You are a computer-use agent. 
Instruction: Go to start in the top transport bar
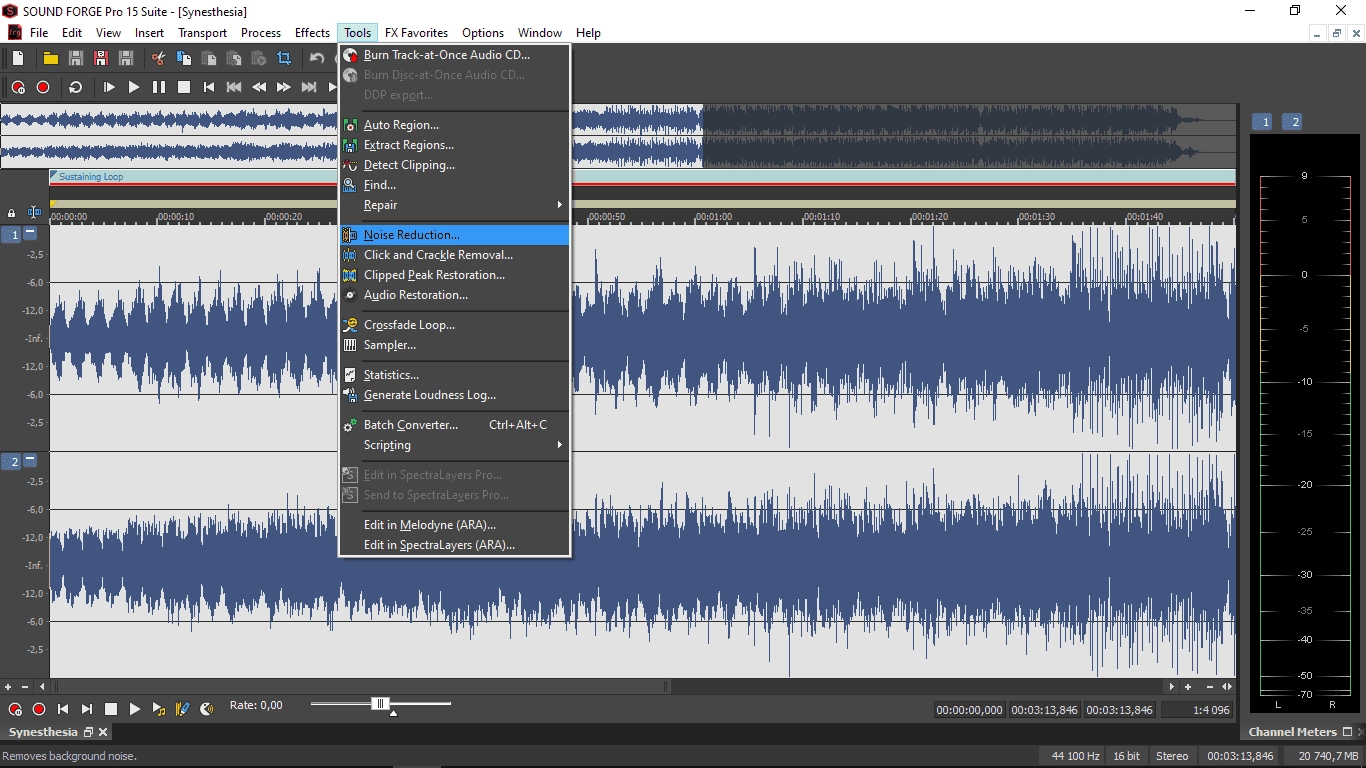(x=209, y=87)
